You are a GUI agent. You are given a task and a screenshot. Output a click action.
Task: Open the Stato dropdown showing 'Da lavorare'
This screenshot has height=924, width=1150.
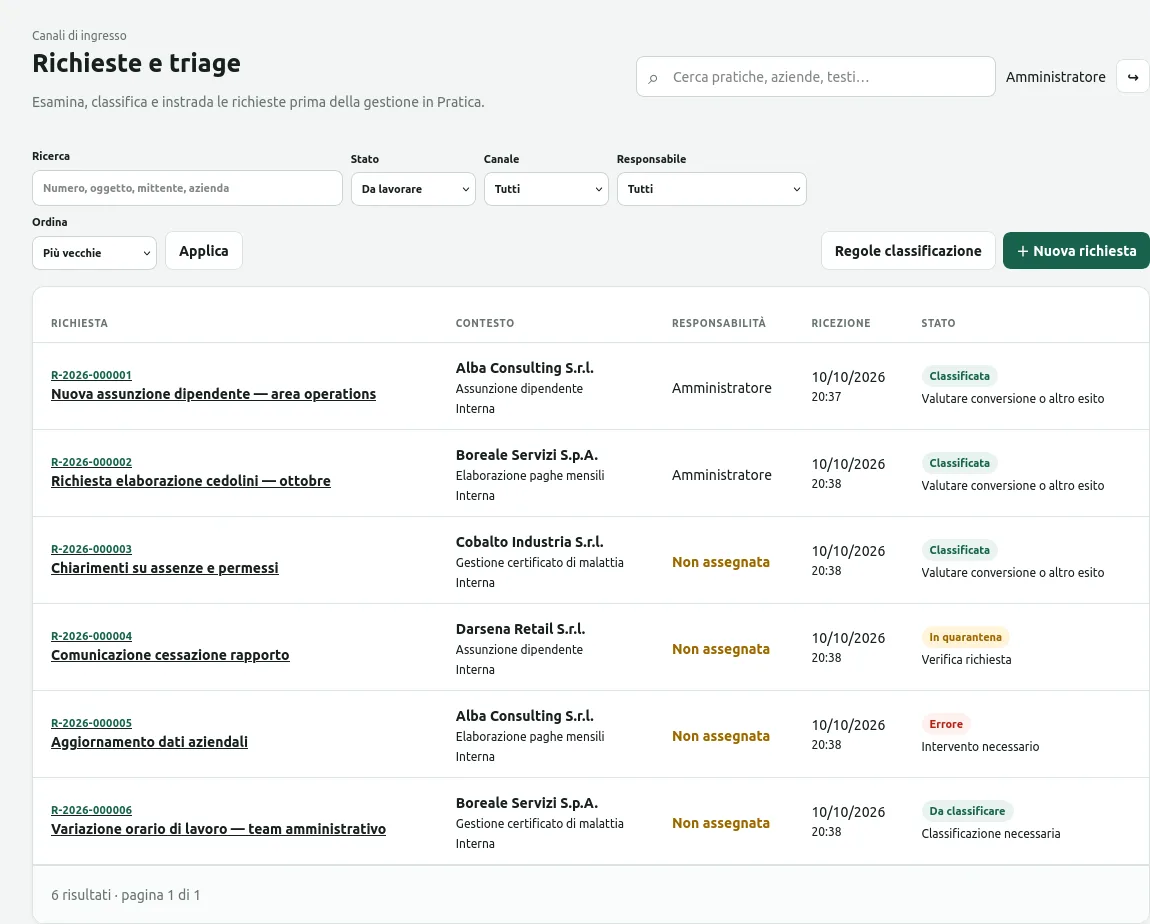(413, 189)
